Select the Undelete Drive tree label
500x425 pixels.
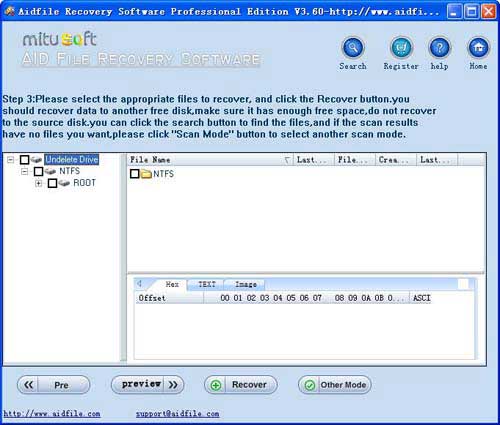72,160
